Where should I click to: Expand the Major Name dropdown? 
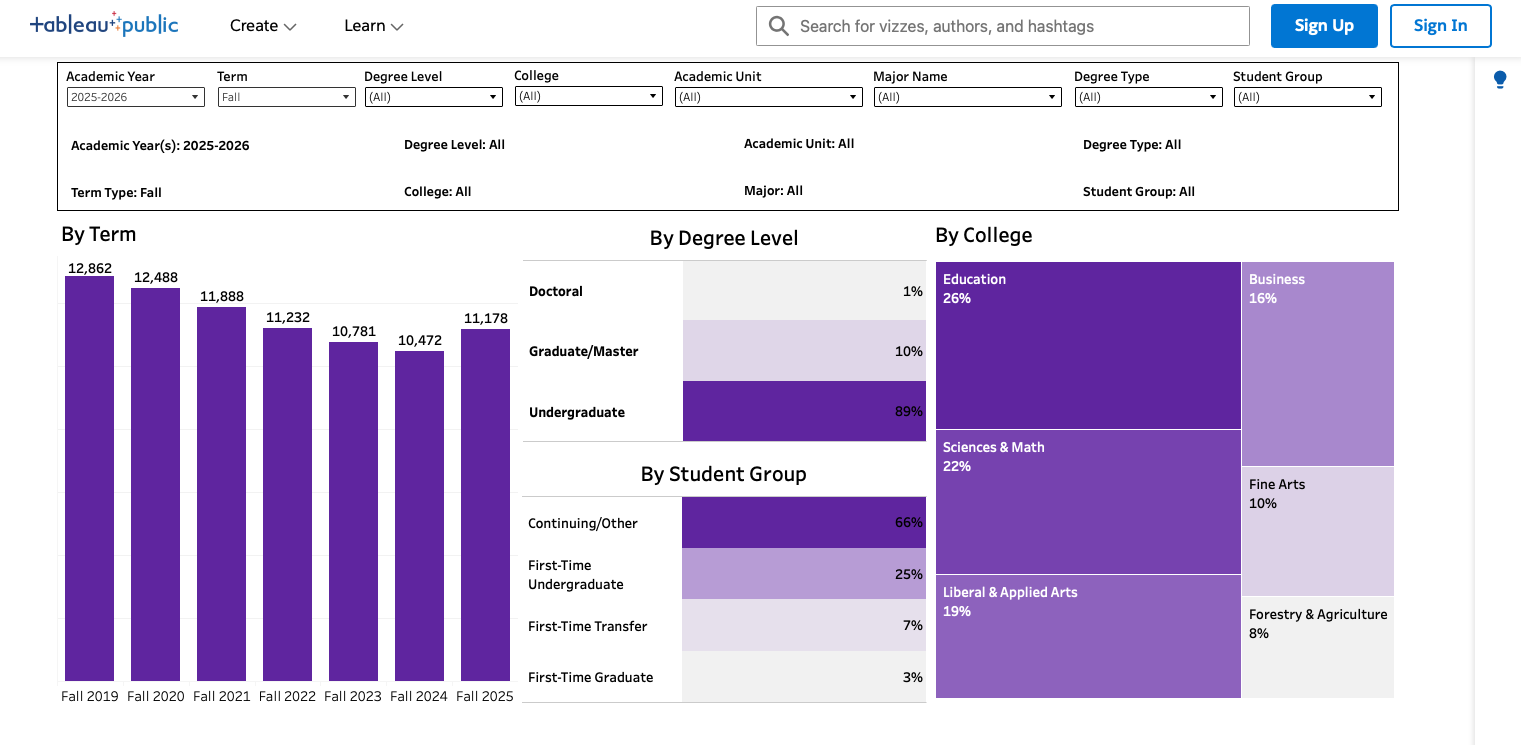[967, 97]
